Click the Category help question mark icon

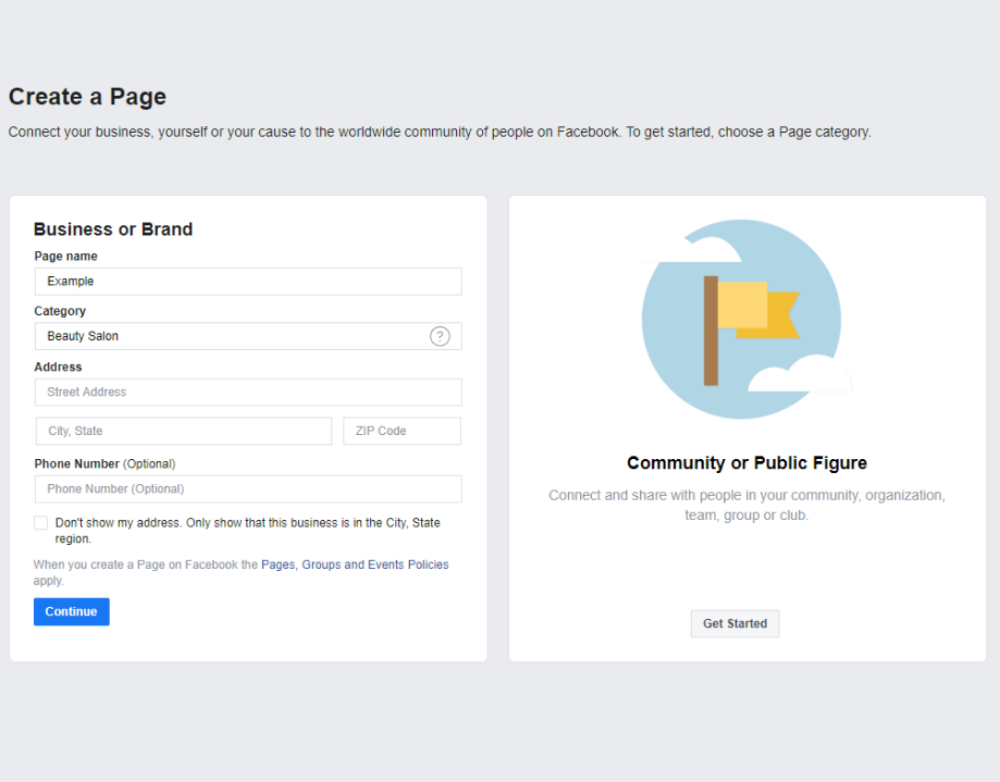(x=440, y=336)
